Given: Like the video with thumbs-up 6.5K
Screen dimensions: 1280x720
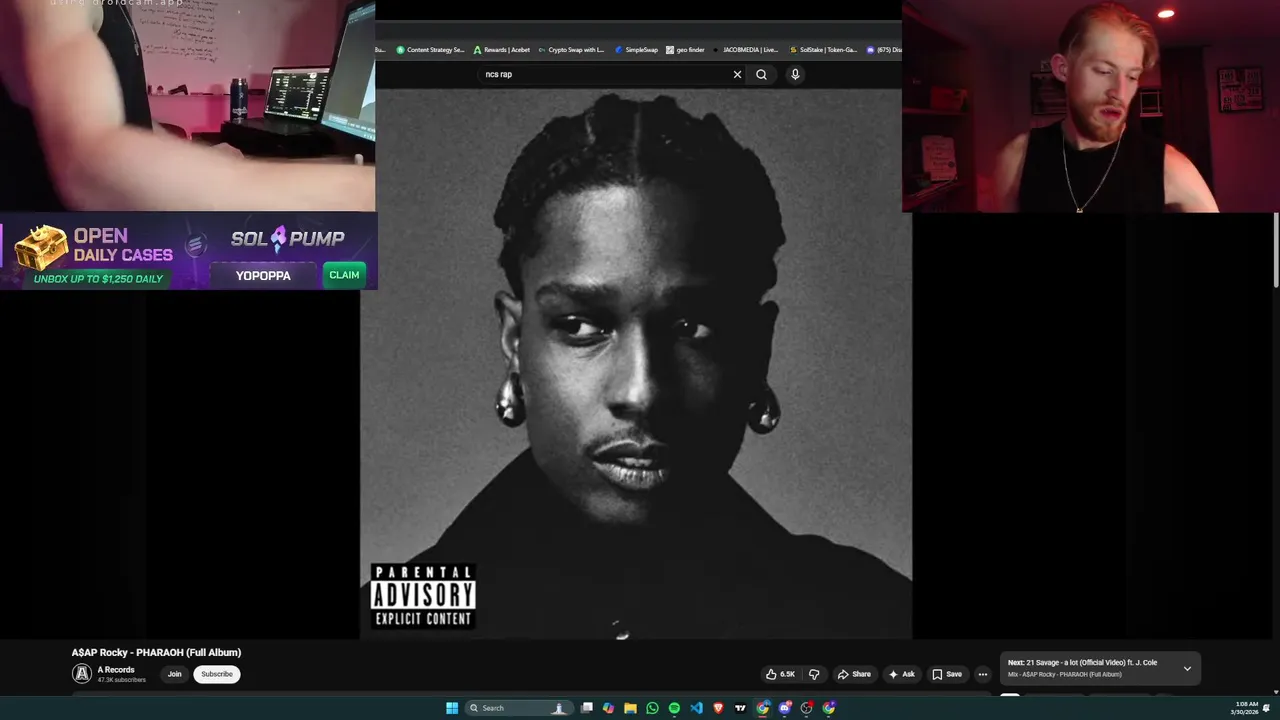Looking at the screenshot, I should coord(780,674).
